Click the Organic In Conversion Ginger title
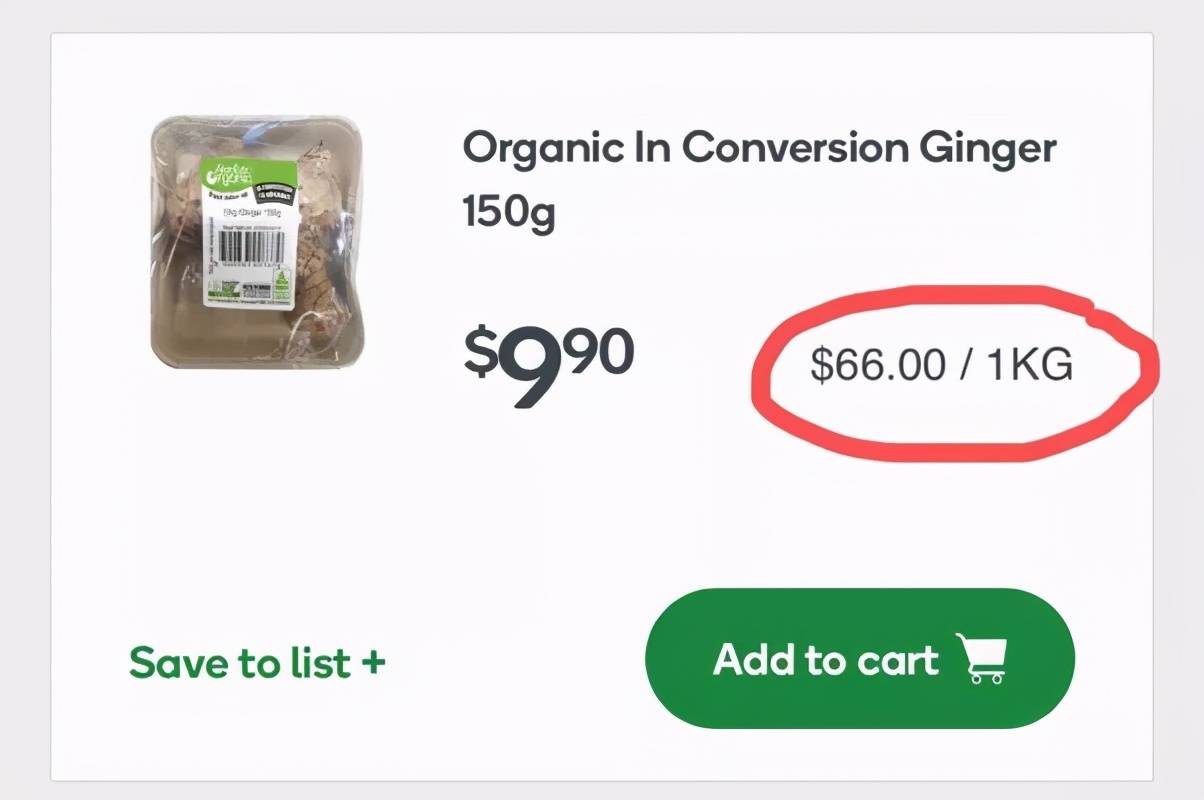 pos(759,149)
